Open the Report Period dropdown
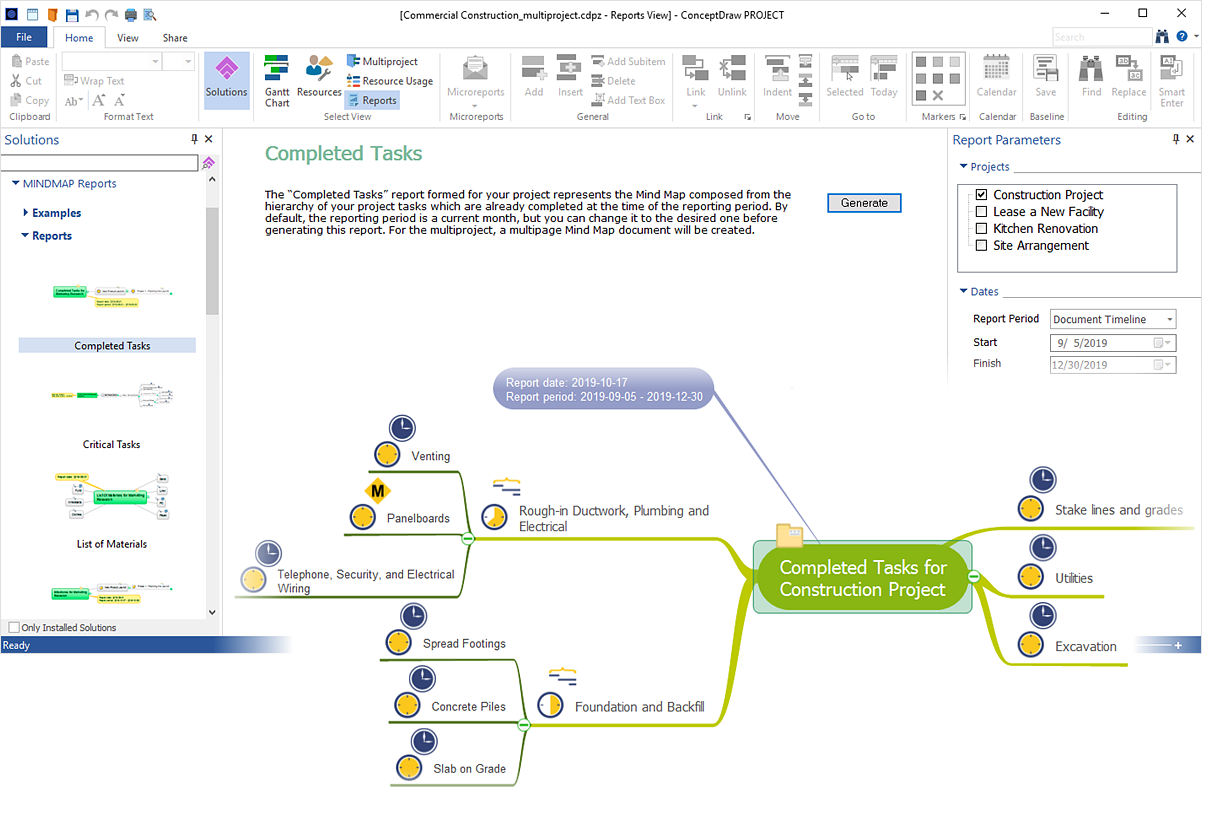Image resolution: width=1213 pixels, height=828 pixels. (1167, 318)
